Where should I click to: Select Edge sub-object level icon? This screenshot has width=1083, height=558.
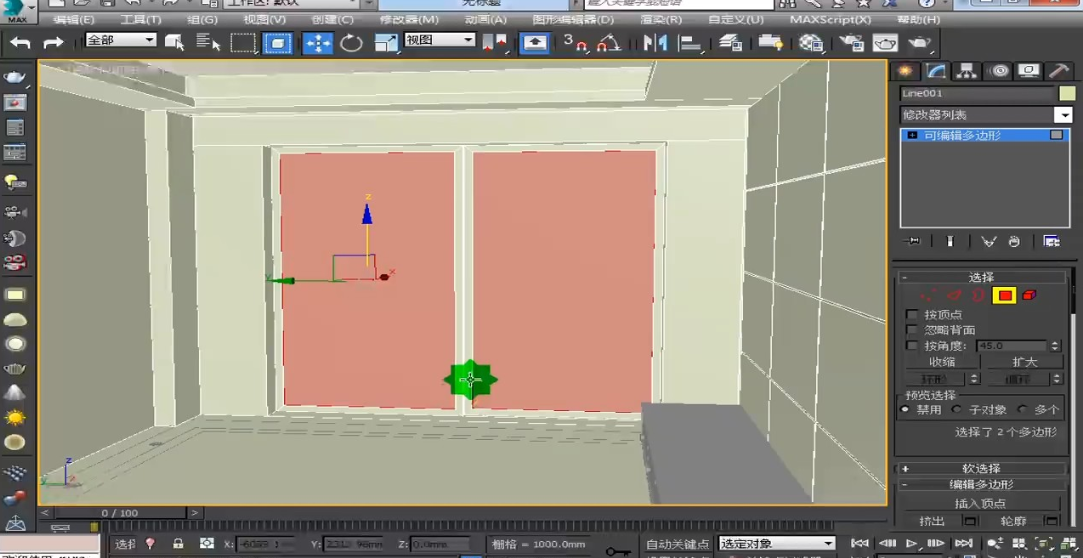point(954,296)
